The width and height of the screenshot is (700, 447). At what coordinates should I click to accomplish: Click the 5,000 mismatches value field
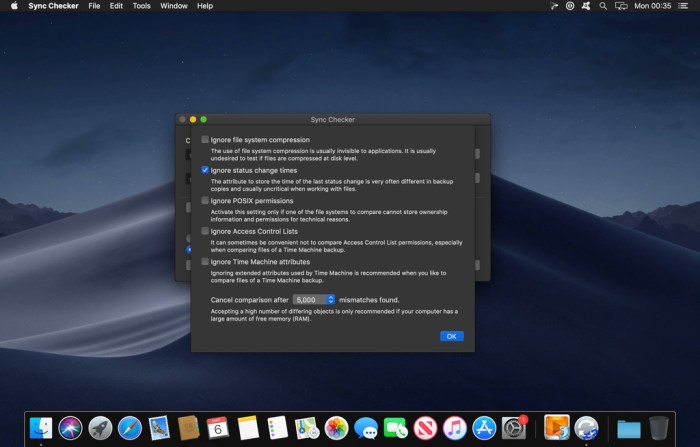pos(309,299)
